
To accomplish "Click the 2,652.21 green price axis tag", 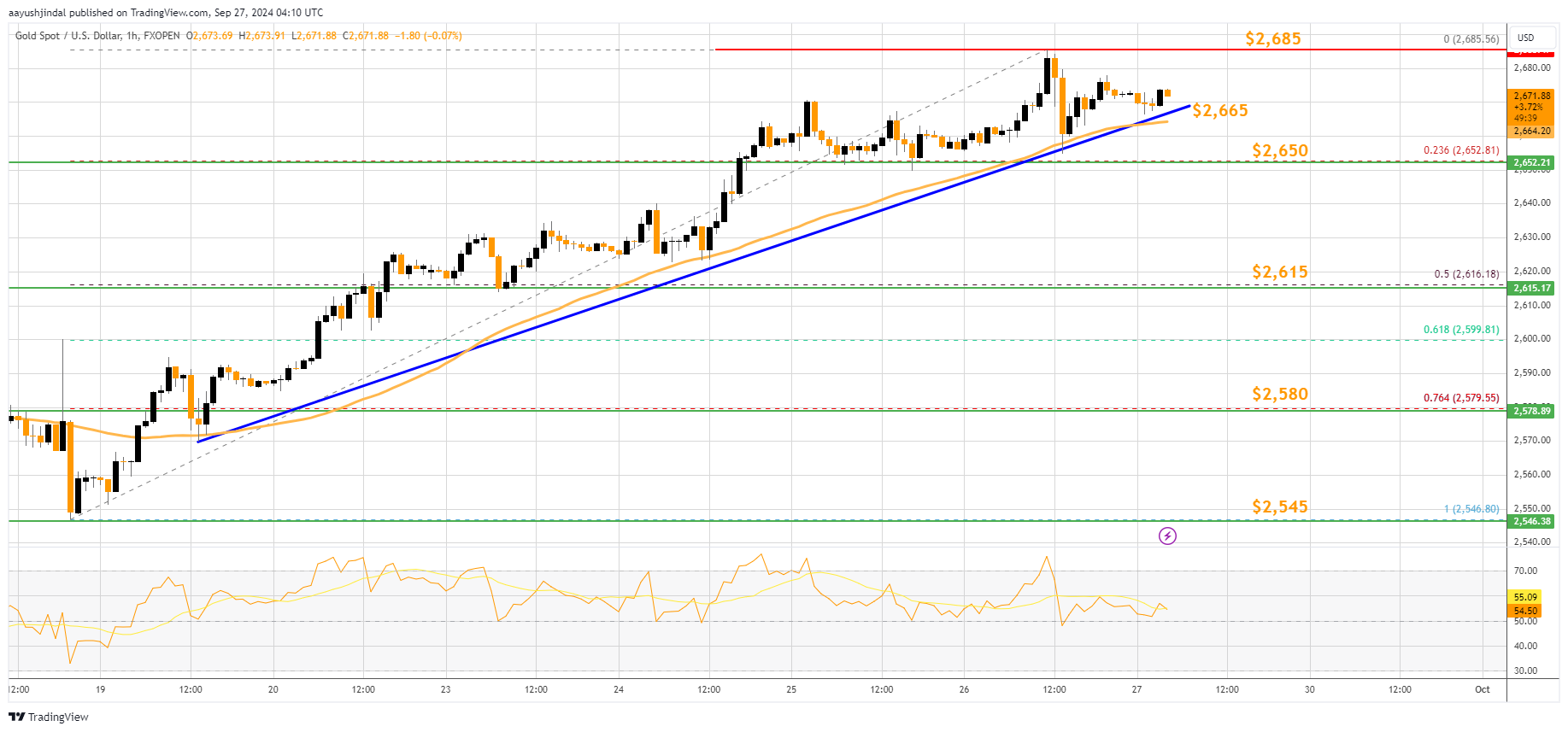I will pos(1531,162).
